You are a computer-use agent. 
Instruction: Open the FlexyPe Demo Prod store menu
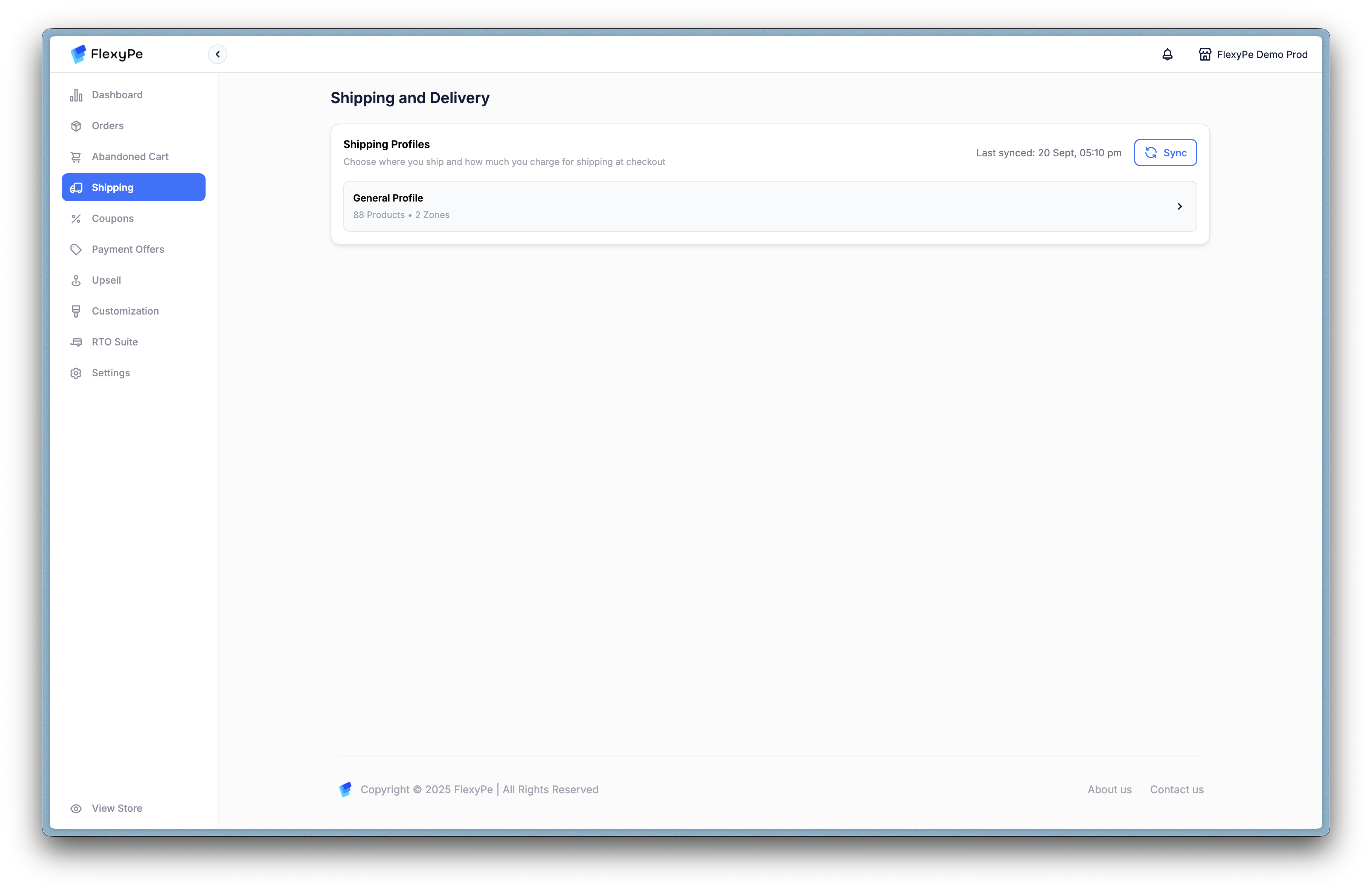click(x=1261, y=55)
